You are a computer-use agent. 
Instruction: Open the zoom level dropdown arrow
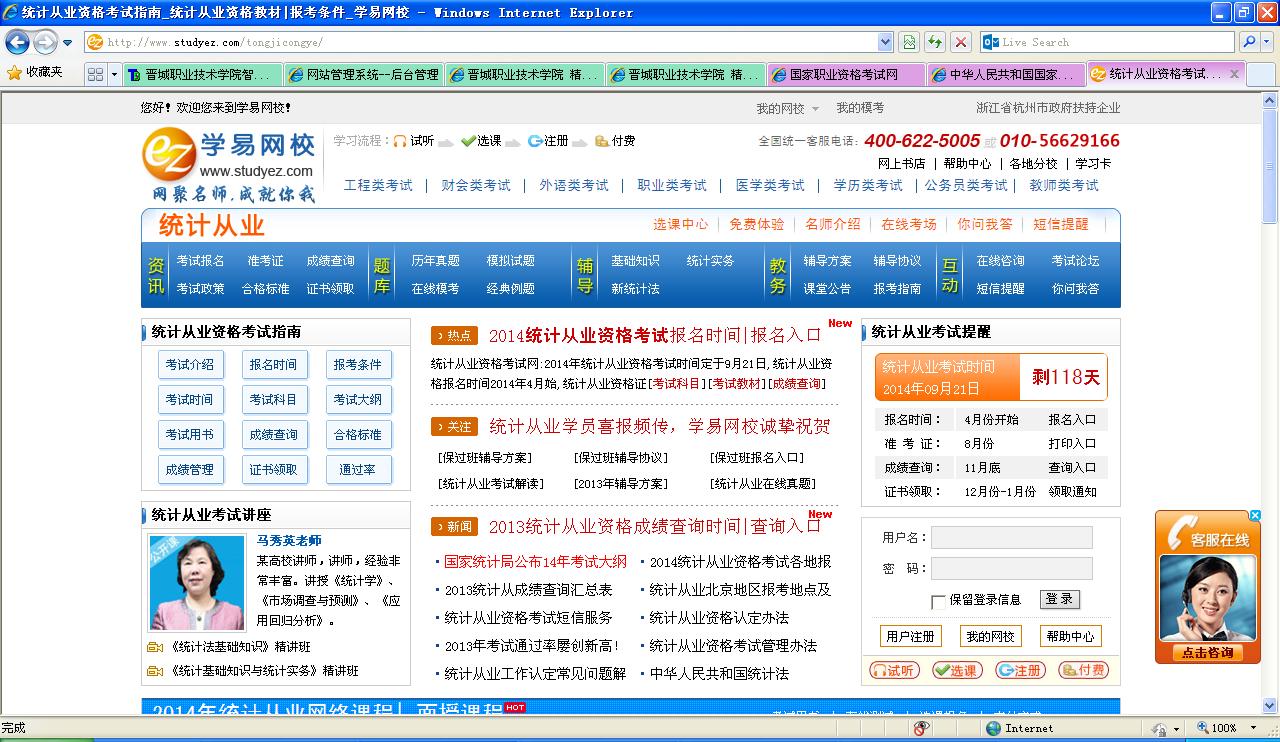point(1253,728)
